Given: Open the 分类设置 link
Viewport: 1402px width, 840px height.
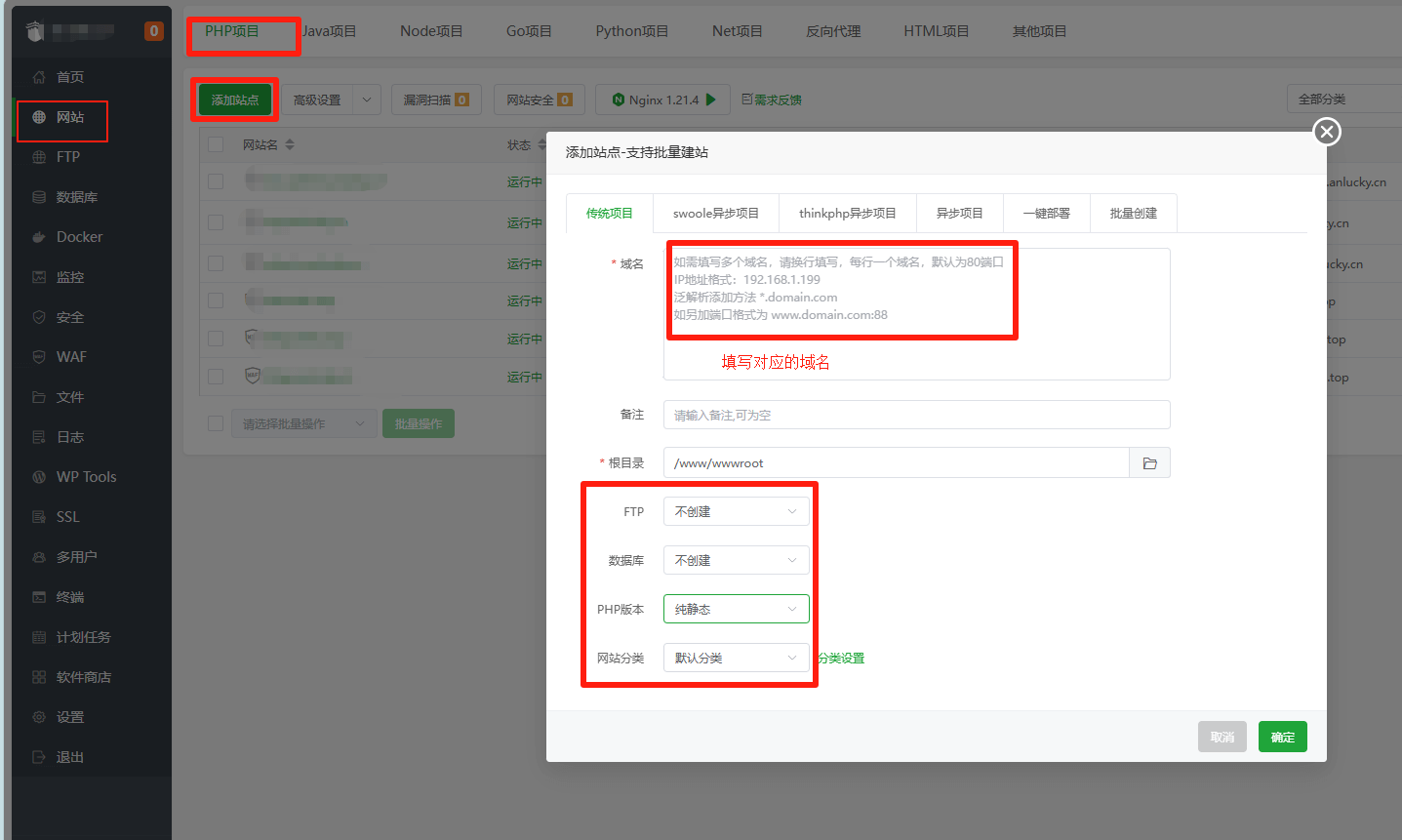Looking at the screenshot, I should click(841, 659).
